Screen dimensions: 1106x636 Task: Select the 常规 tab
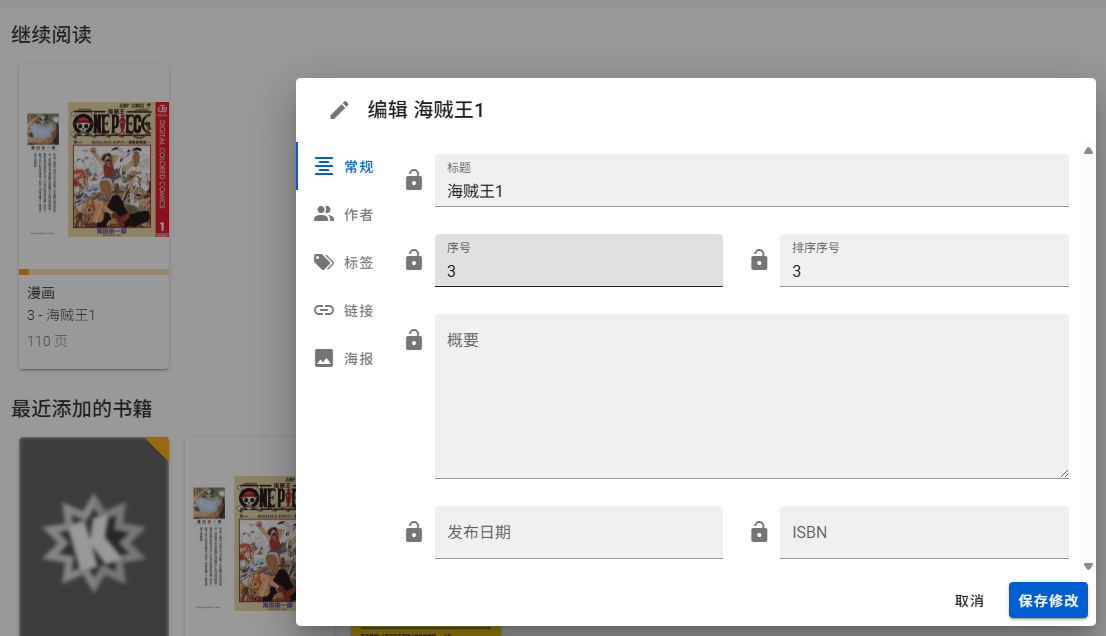tap(344, 166)
